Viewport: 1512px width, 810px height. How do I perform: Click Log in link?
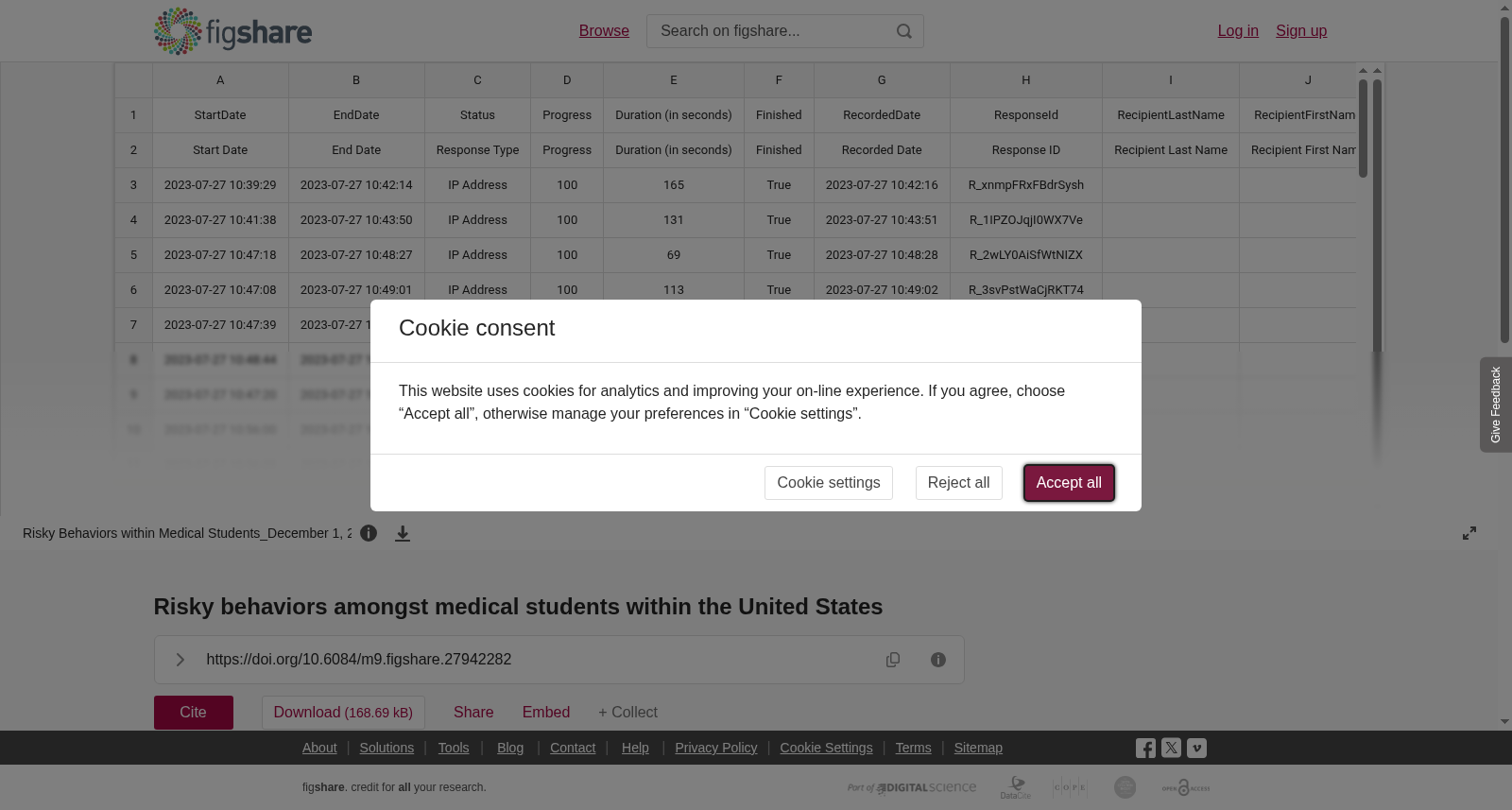tap(1238, 31)
